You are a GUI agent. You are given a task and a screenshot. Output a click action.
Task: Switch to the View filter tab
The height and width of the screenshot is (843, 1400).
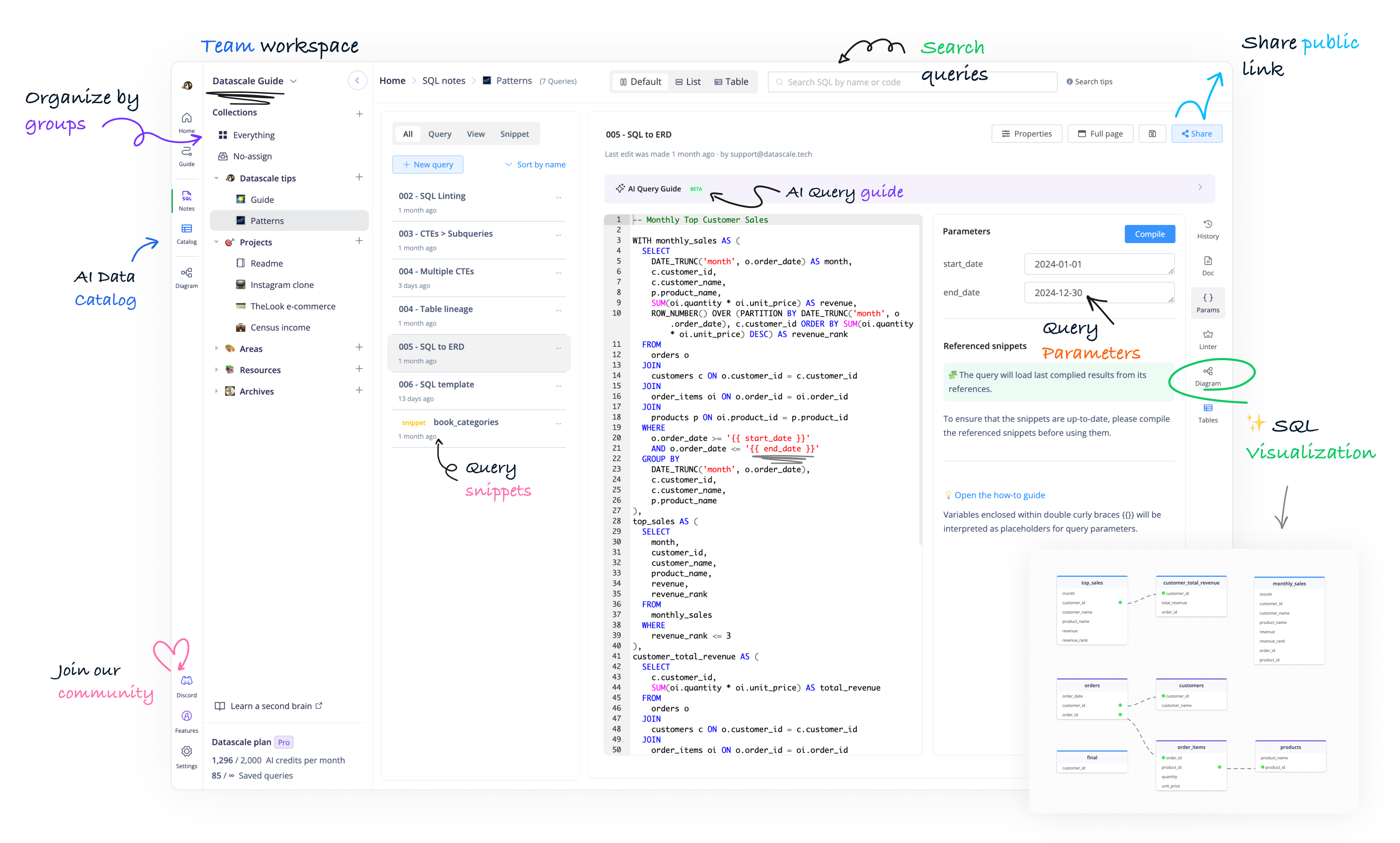[475, 134]
